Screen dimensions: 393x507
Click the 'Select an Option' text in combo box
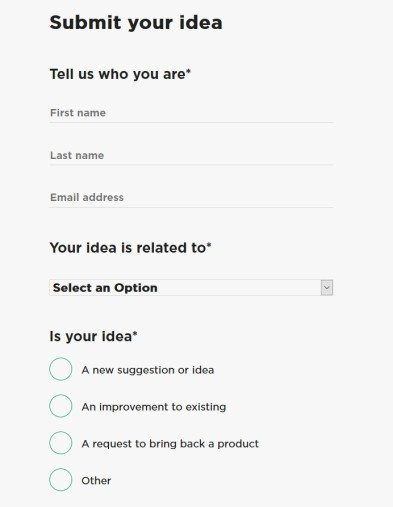pyautogui.click(x=105, y=288)
